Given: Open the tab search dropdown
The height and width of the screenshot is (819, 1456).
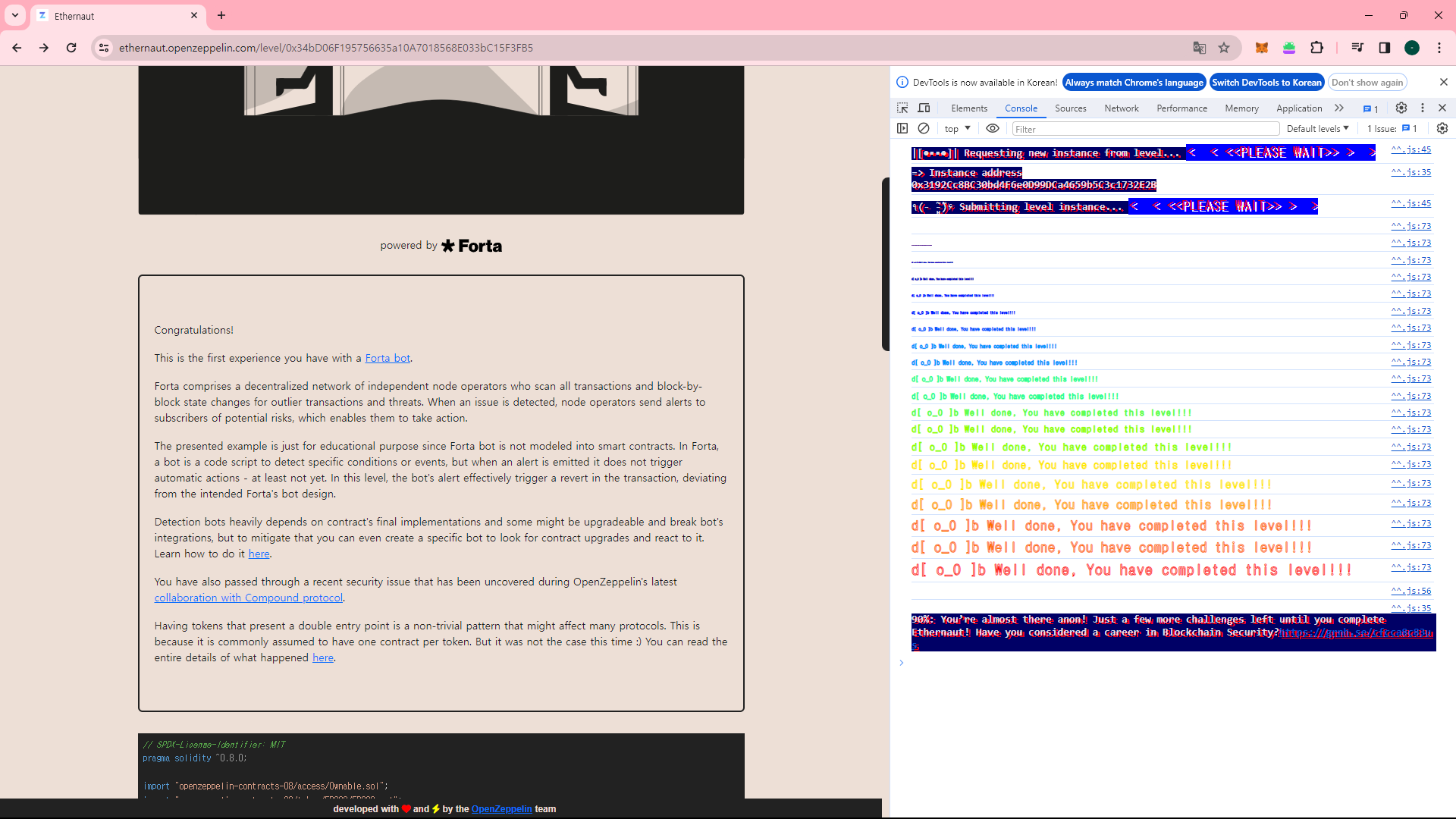Looking at the screenshot, I should (15, 15).
